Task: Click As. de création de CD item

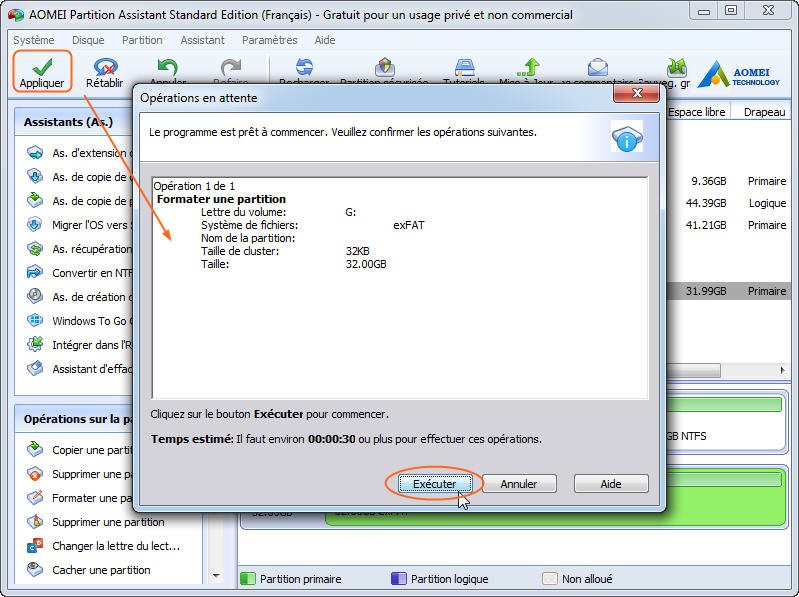Action: 79,297
